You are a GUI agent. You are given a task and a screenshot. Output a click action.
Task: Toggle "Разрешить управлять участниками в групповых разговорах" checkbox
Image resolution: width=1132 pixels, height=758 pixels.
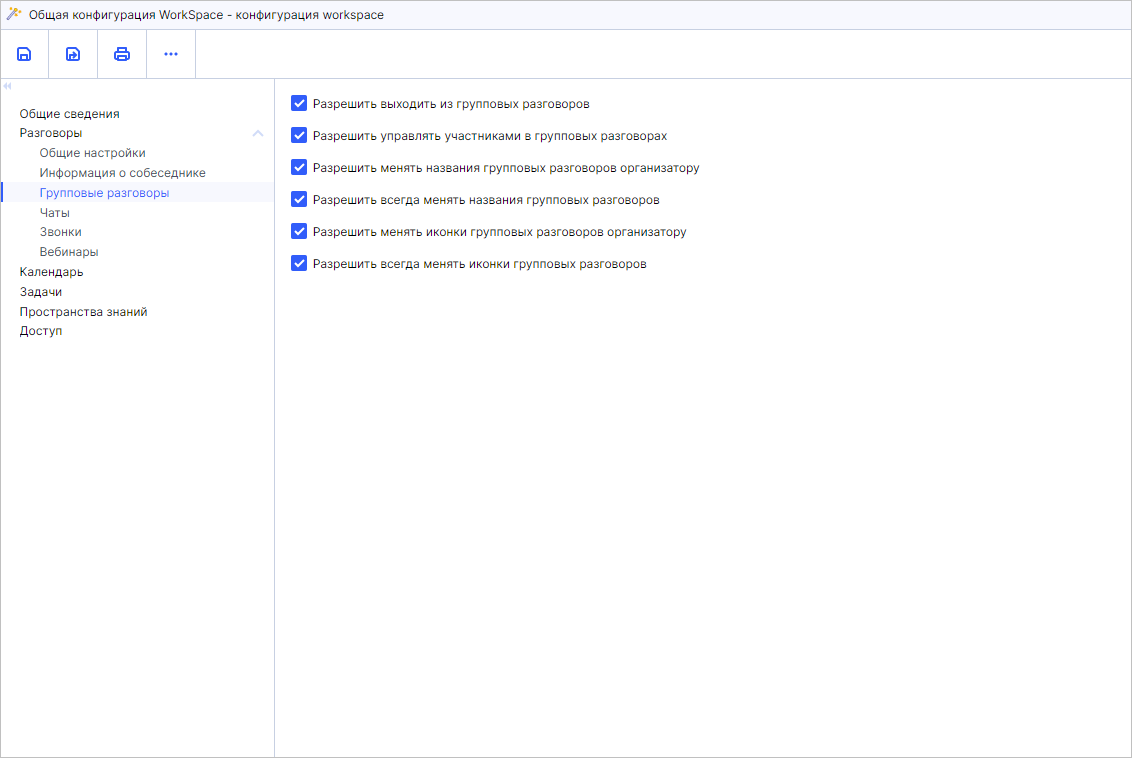(299, 135)
